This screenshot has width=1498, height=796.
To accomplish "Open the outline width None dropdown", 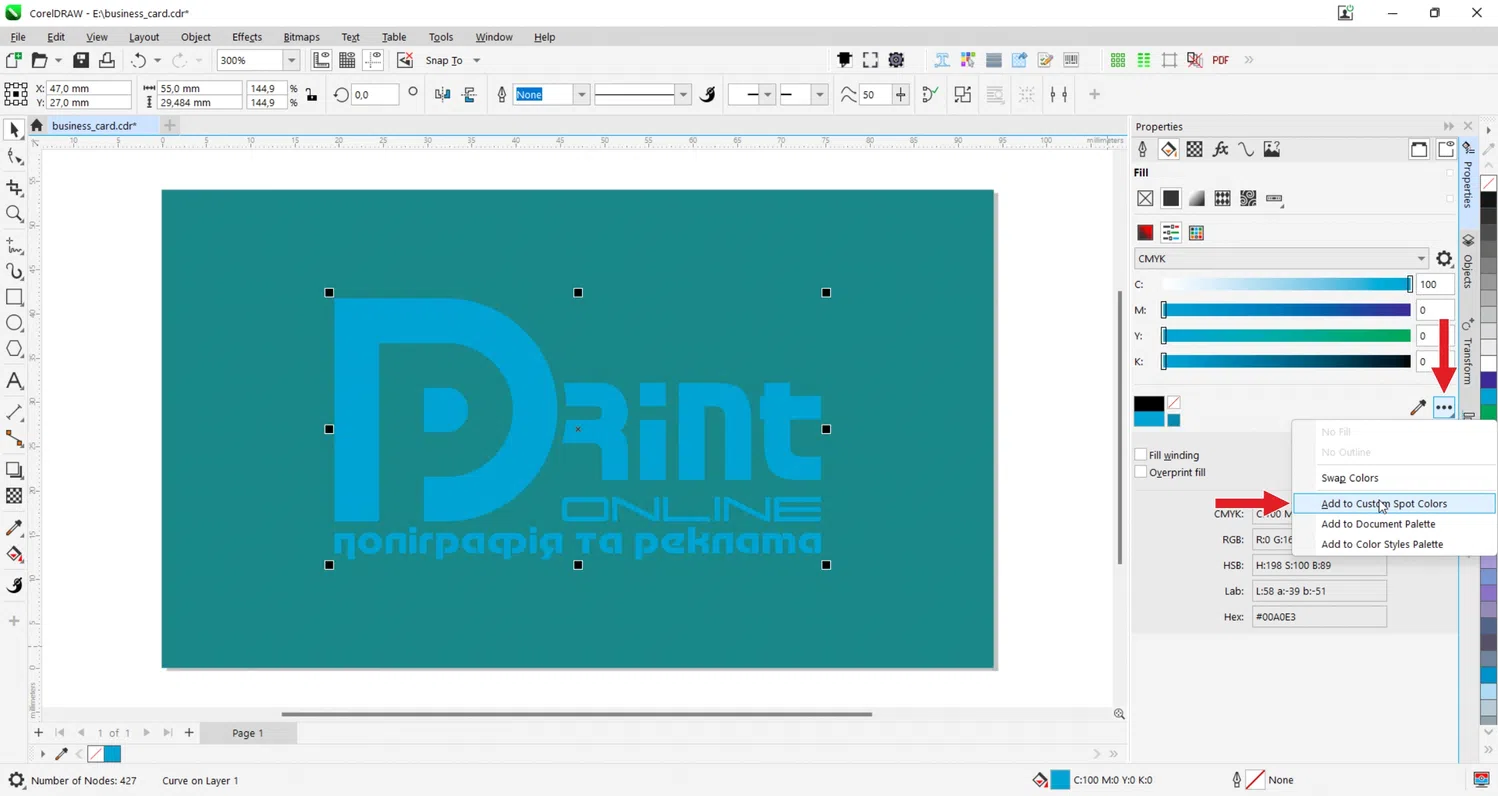I will (580, 94).
